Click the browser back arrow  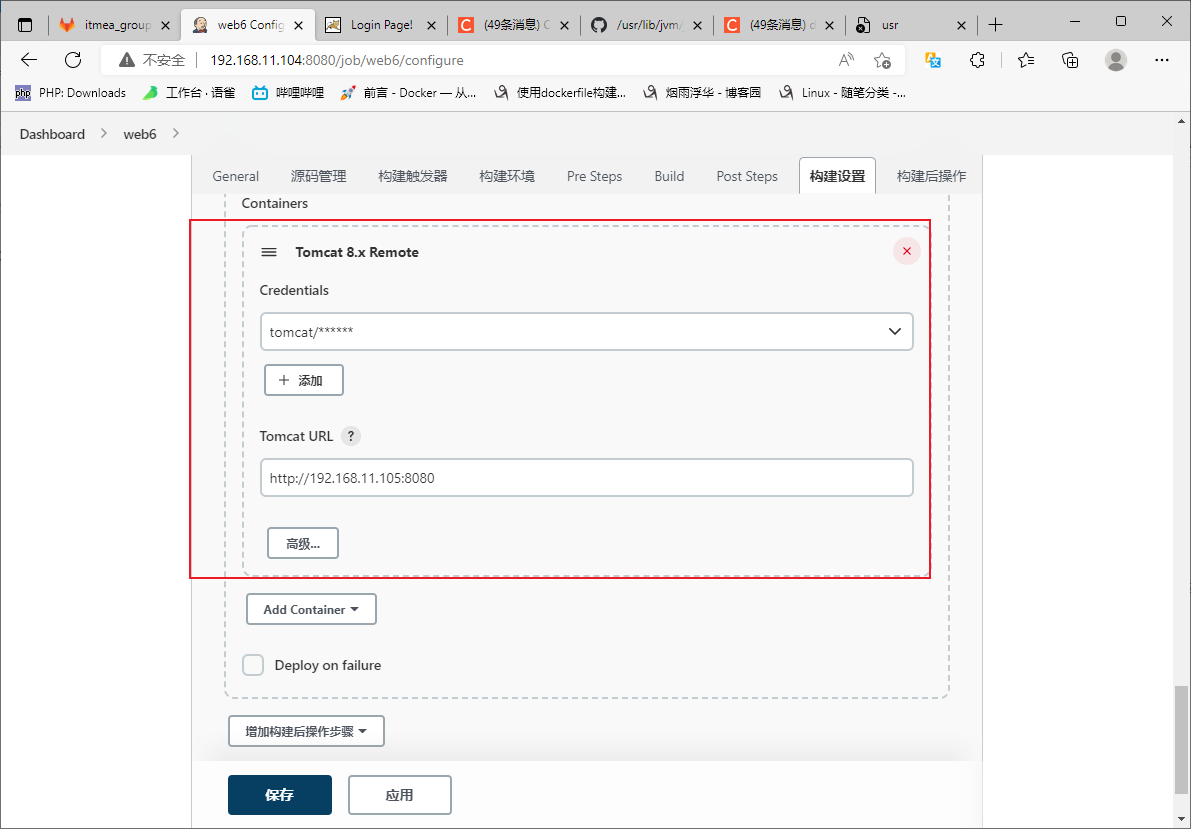click(x=29, y=60)
